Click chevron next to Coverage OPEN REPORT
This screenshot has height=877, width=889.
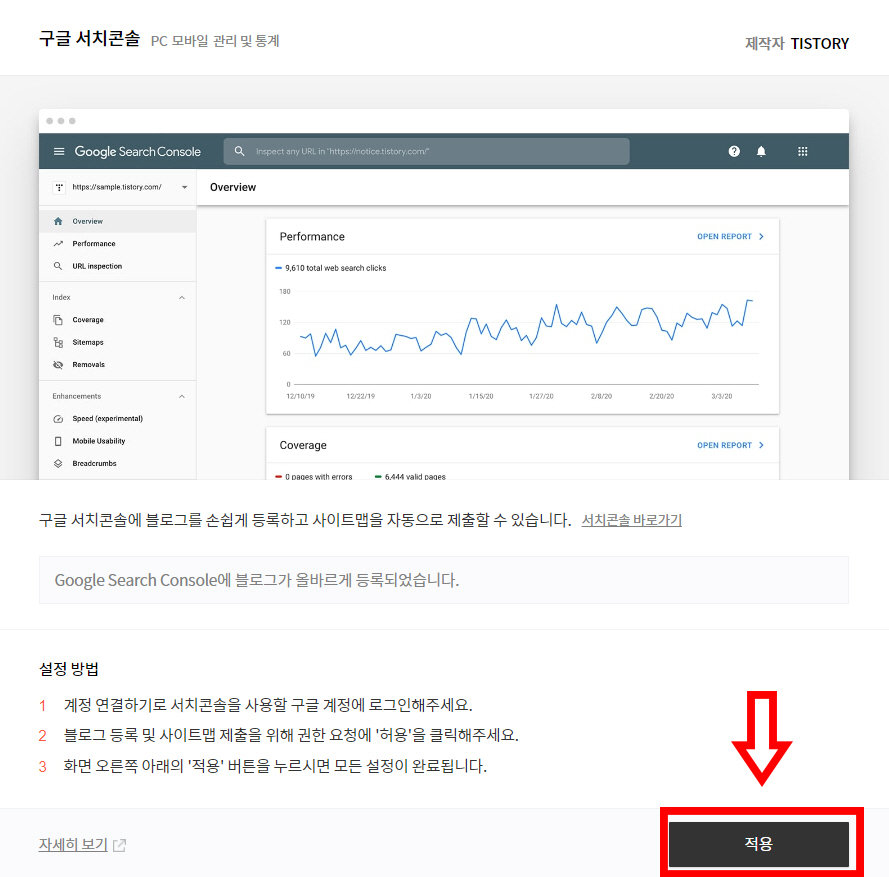point(761,445)
